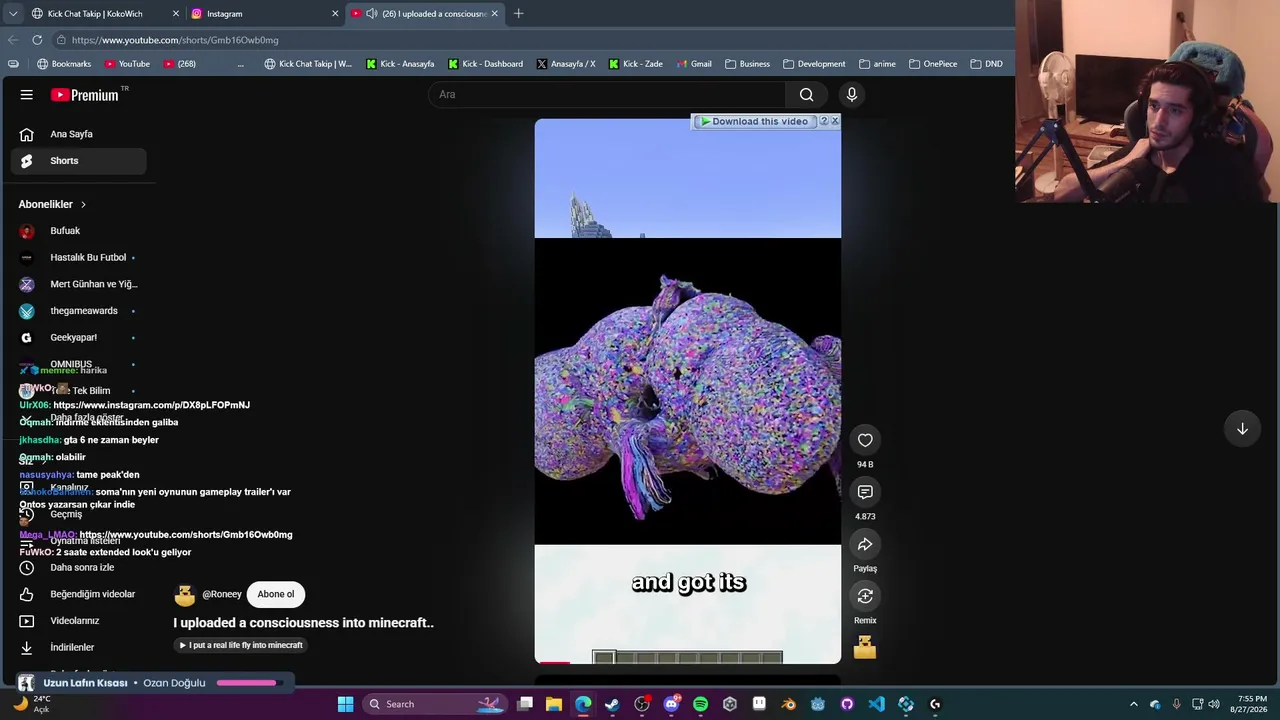Open Daha sonra izle in the sidebar

click(79, 568)
